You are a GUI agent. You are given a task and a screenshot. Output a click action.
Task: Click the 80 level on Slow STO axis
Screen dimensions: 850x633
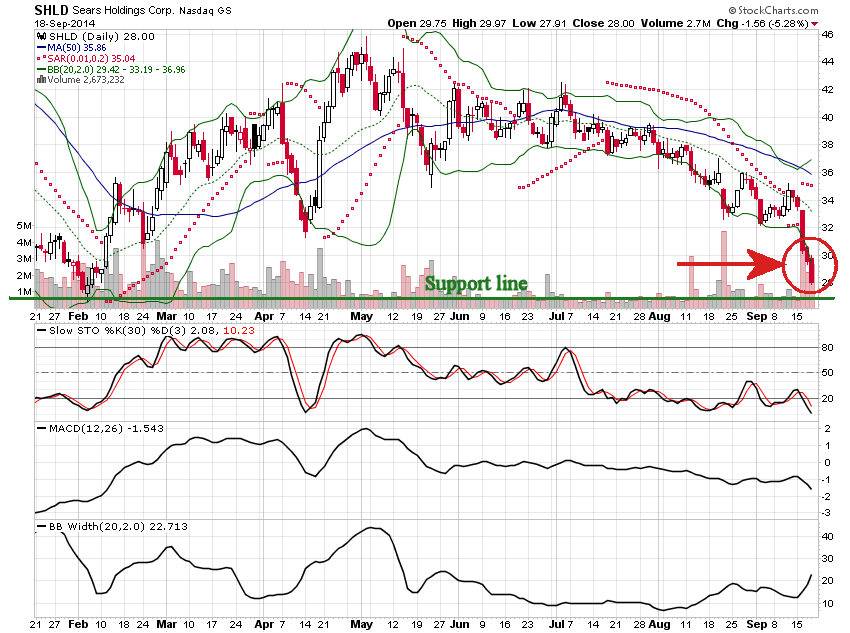click(x=827, y=347)
